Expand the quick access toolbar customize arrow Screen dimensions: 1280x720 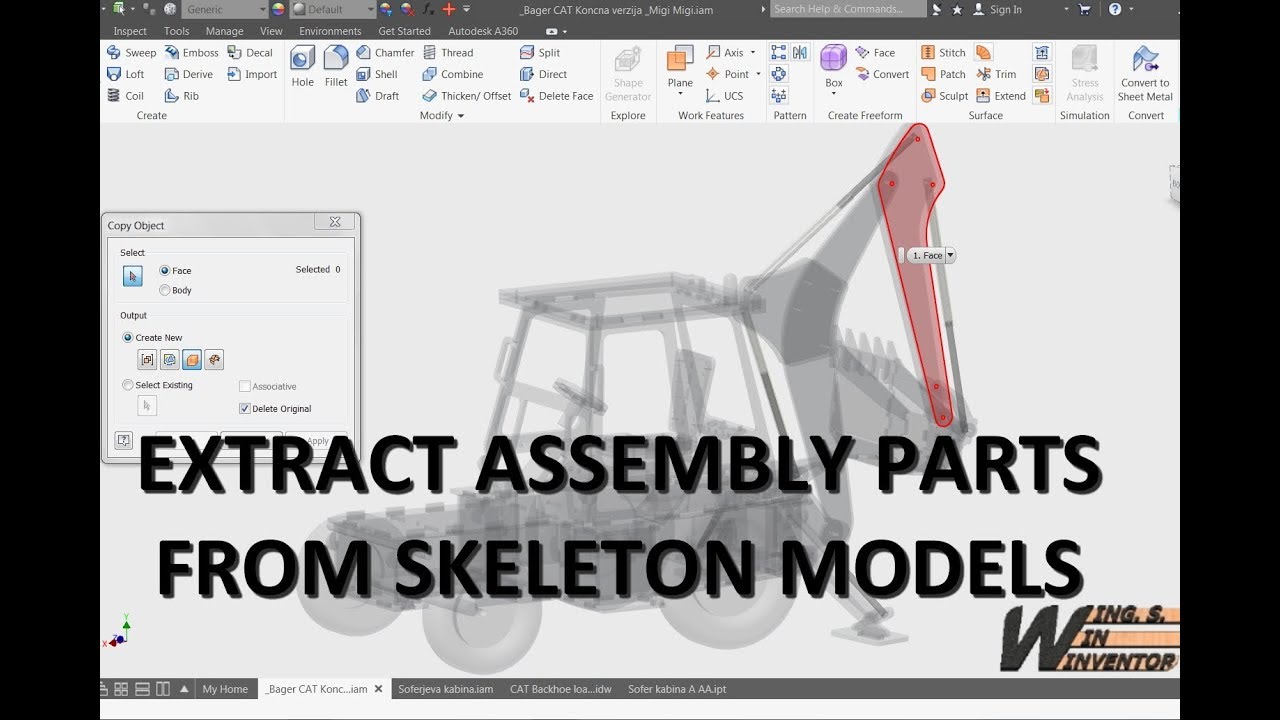(466, 9)
